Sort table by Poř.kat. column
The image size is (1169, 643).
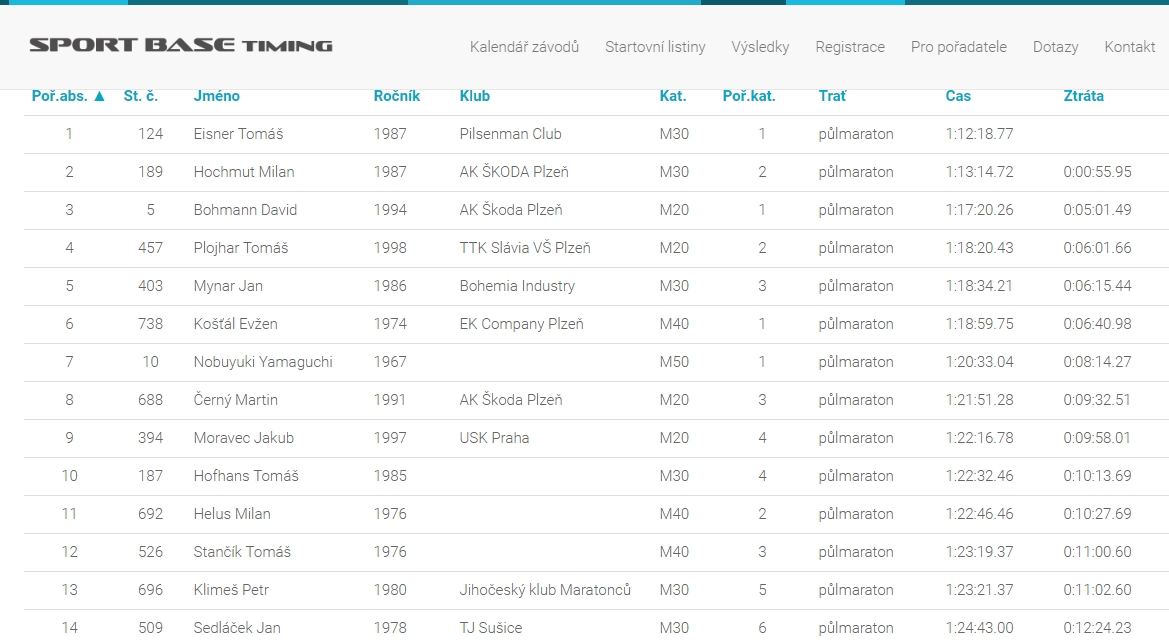tap(749, 96)
